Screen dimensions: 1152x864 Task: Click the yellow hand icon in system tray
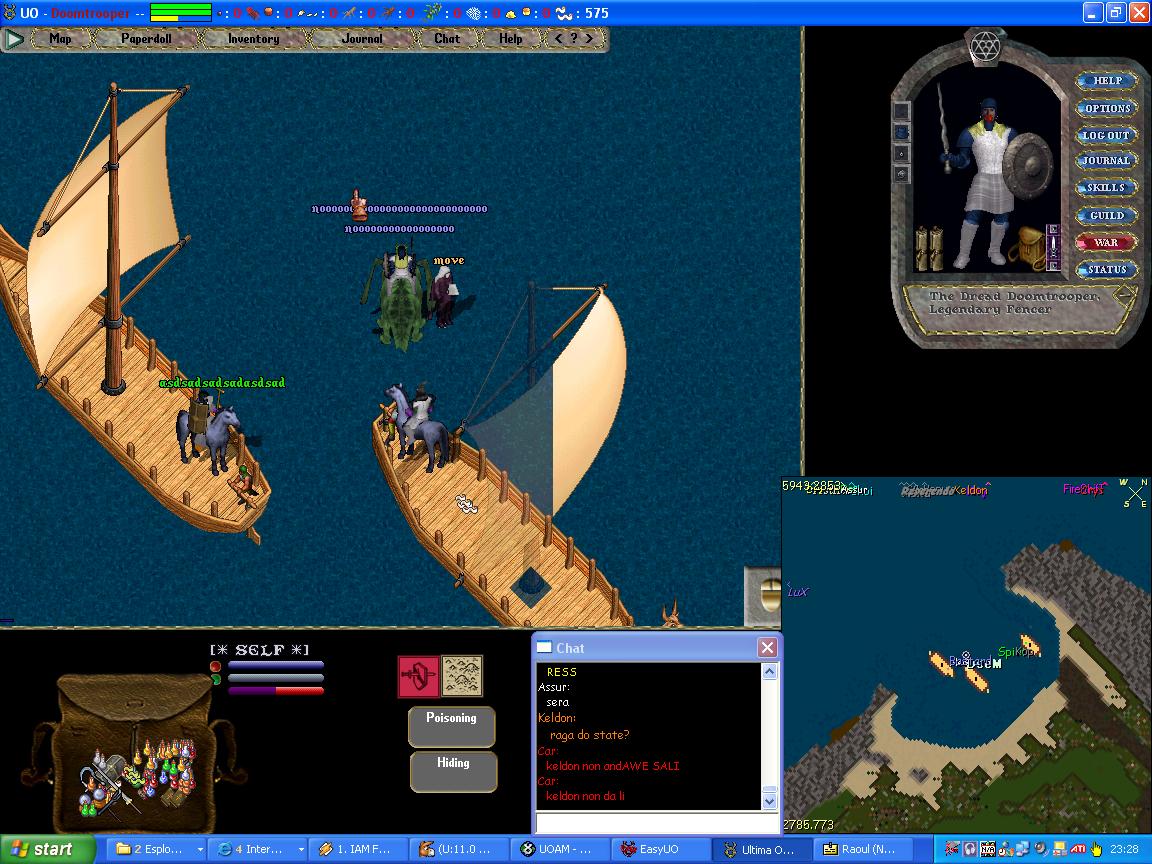click(x=1095, y=849)
